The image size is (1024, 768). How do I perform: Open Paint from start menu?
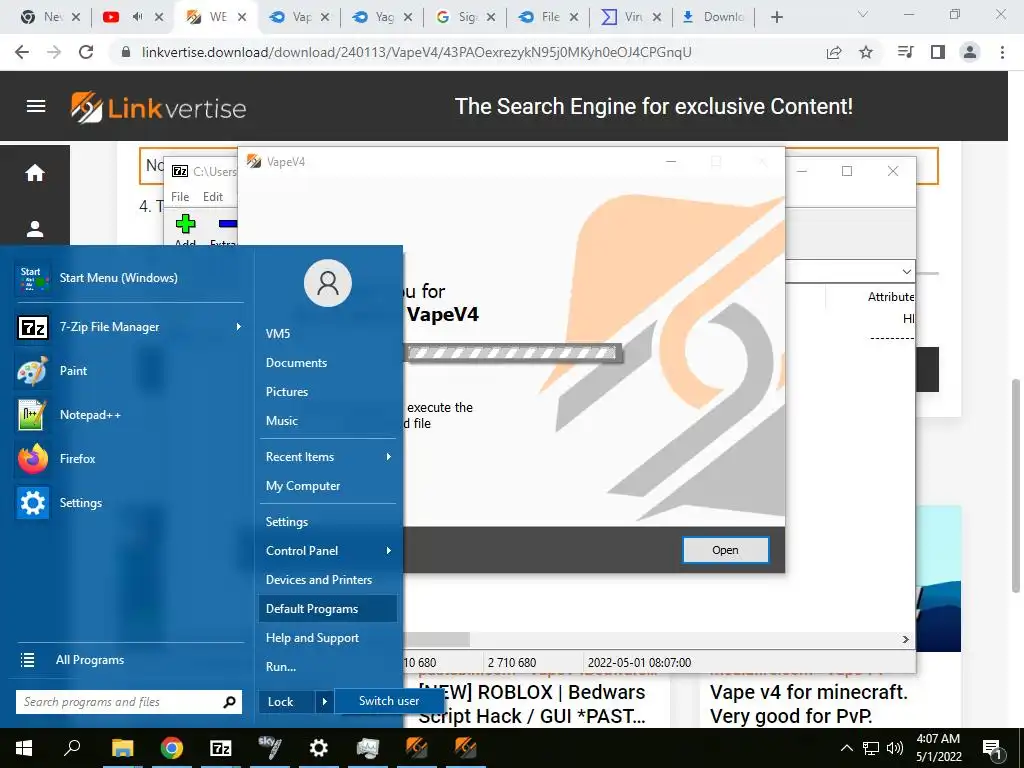(x=129, y=371)
